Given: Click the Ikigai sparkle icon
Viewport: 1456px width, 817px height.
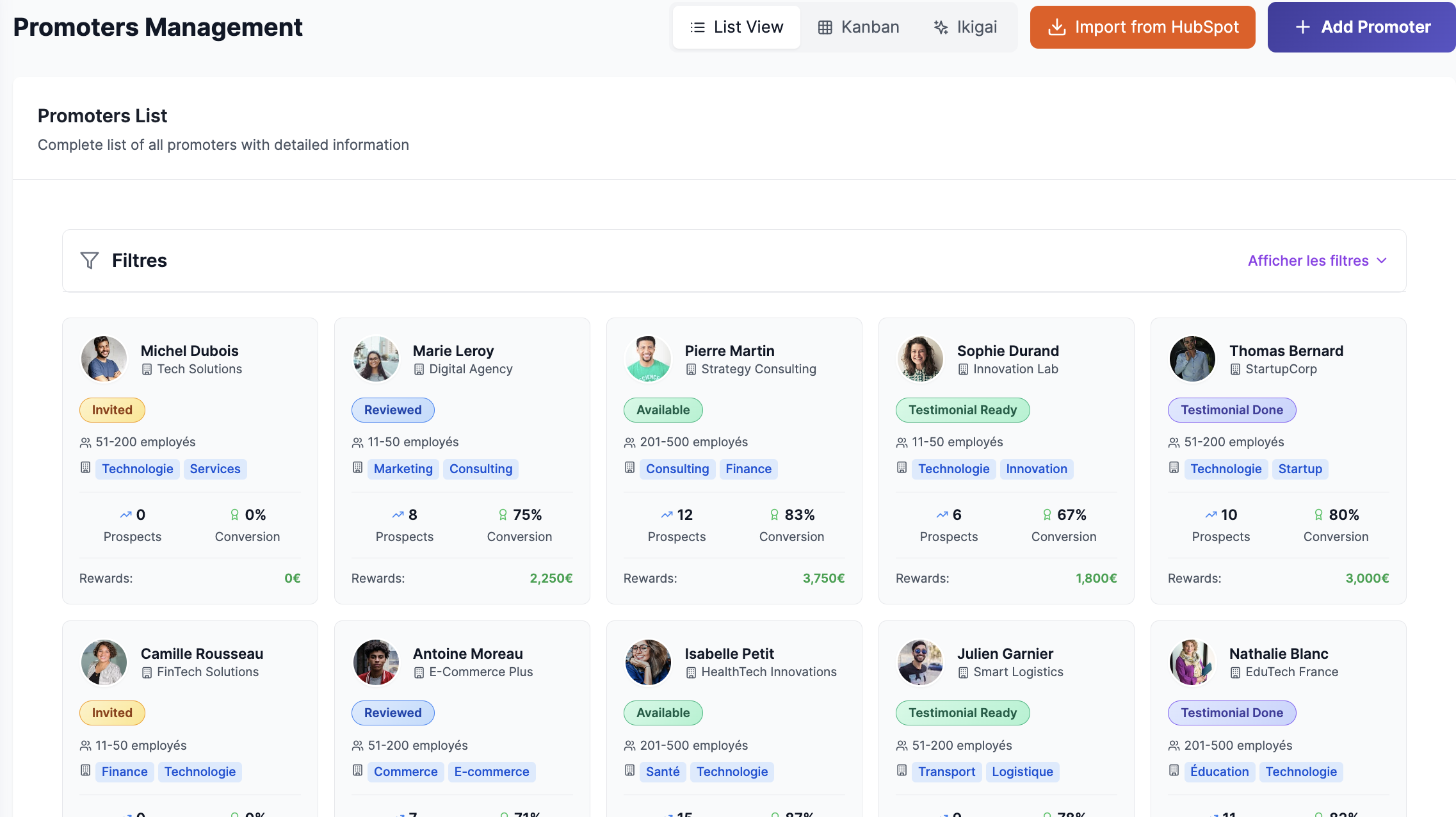Looking at the screenshot, I should coord(941,28).
